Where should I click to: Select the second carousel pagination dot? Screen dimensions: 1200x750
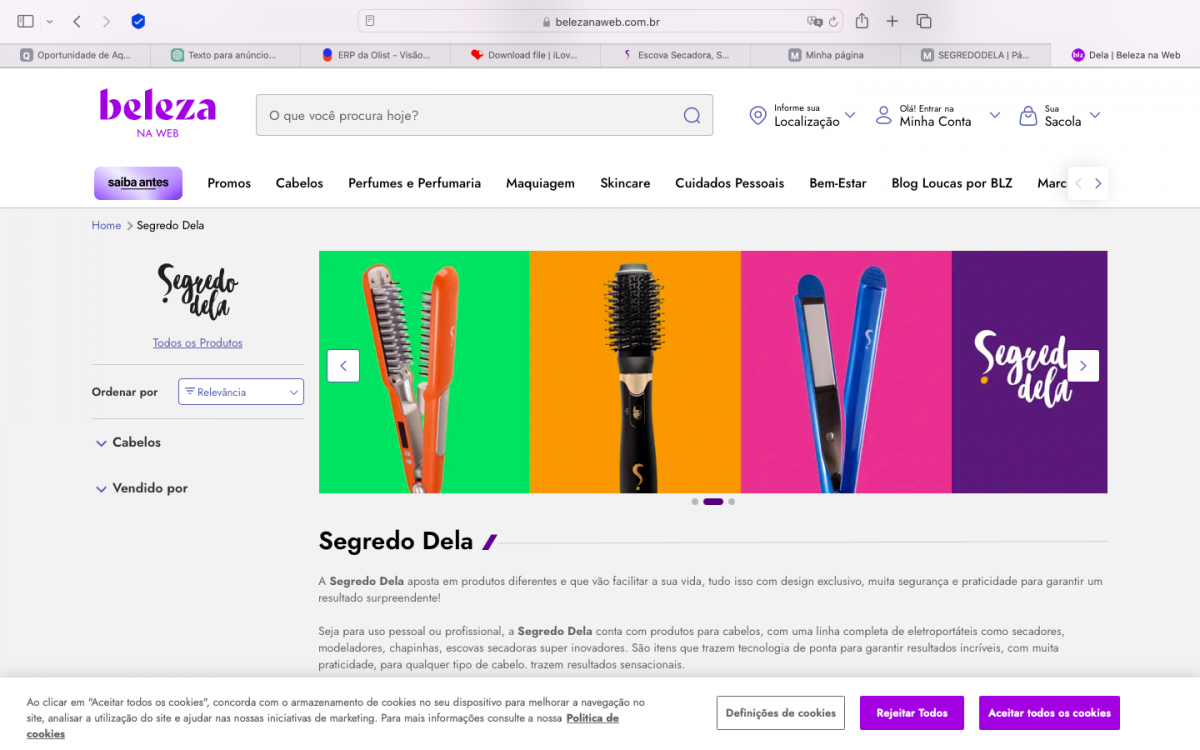tap(713, 501)
